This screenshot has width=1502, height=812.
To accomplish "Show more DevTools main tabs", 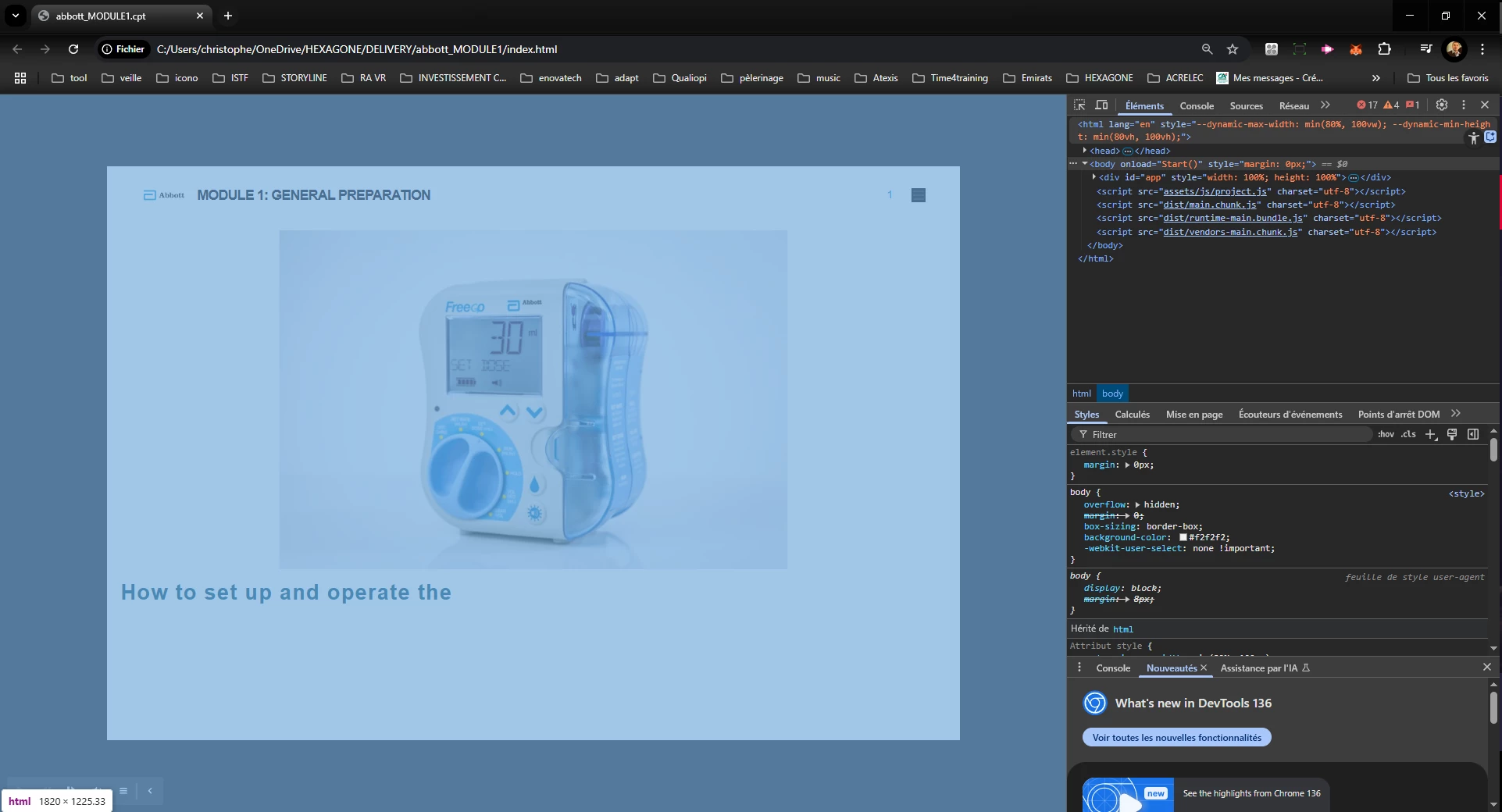I will tap(1325, 105).
